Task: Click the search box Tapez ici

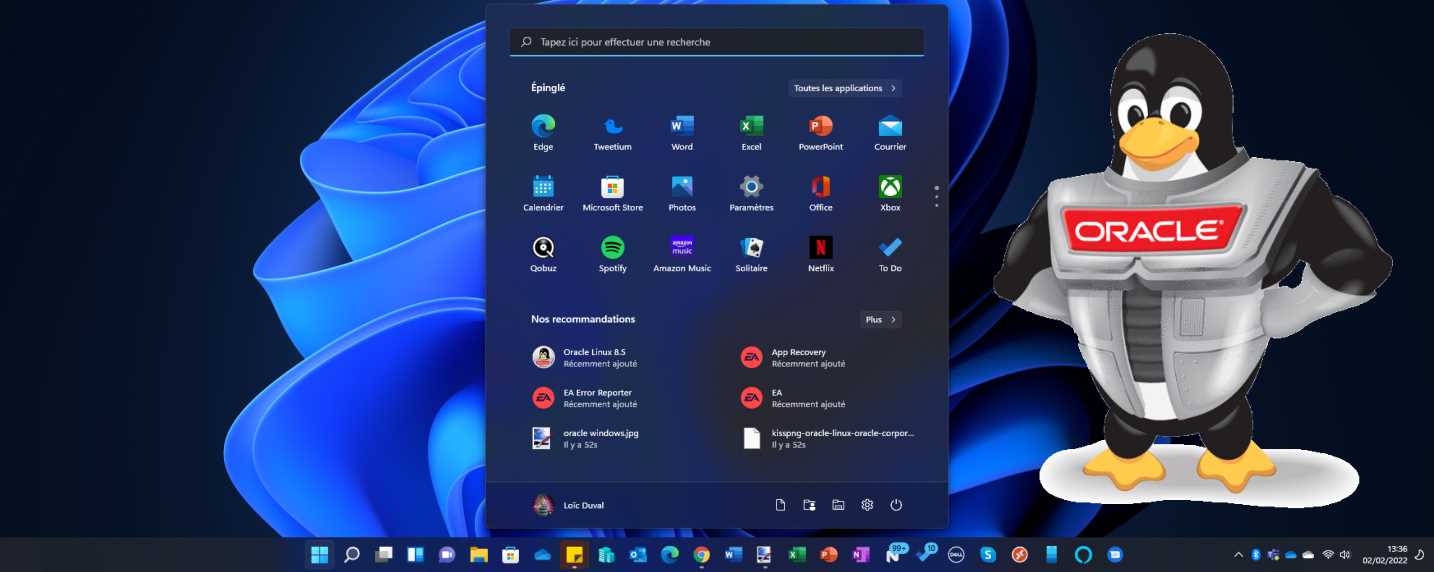Action: point(717,42)
